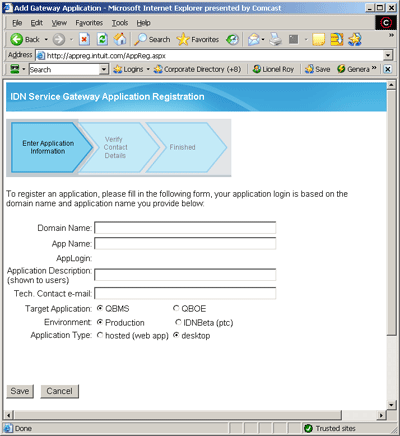Click the blue star toolbar icon at far right
Screen dimensions: 400x436
click(355, 39)
